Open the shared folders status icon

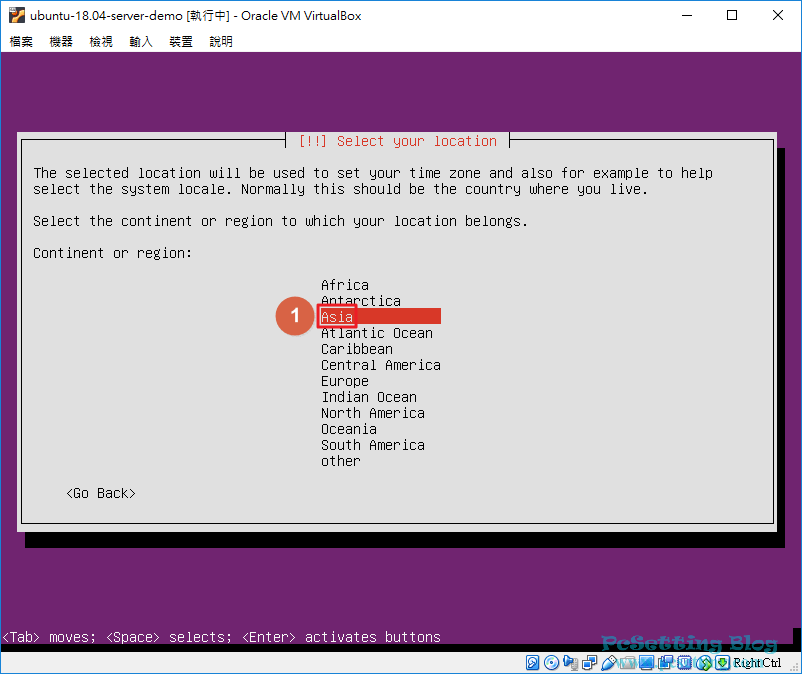[x=628, y=663]
